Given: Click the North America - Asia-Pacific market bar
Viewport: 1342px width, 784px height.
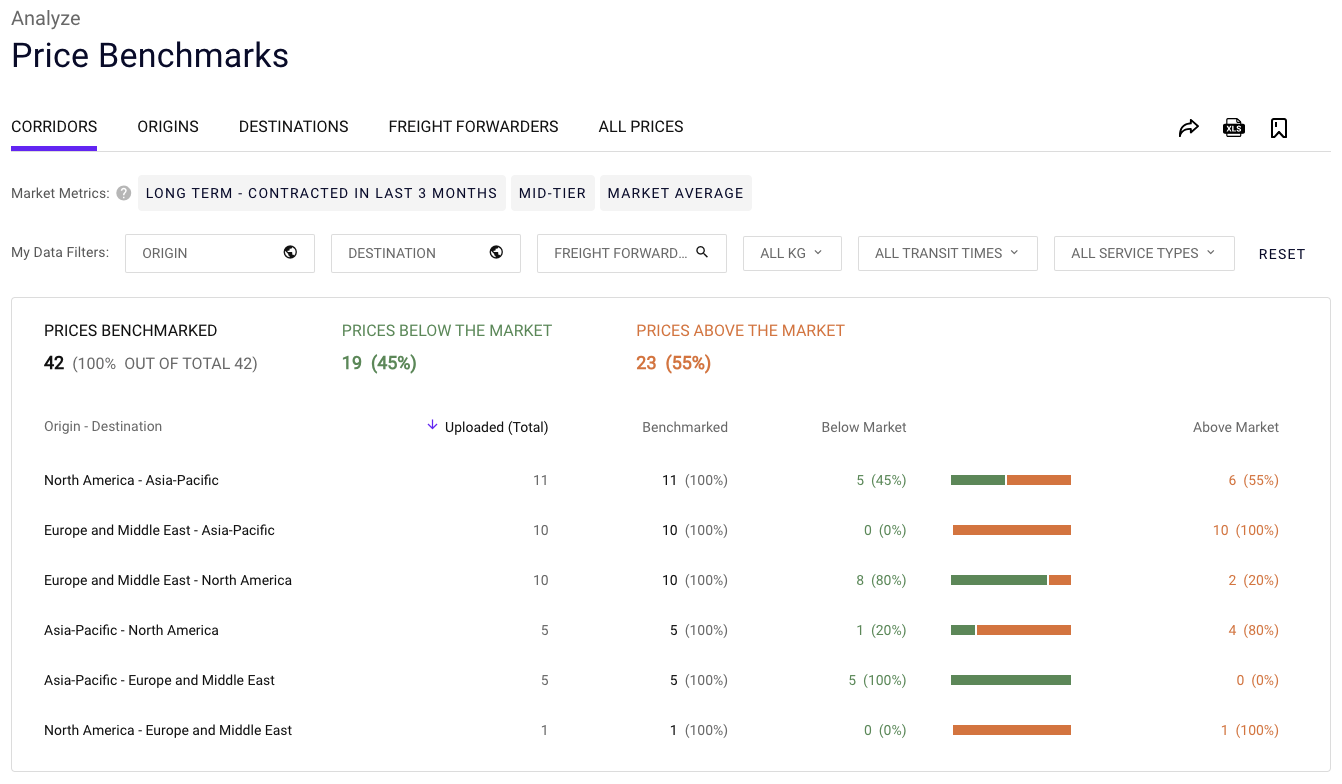Looking at the screenshot, I should tap(1011, 480).
